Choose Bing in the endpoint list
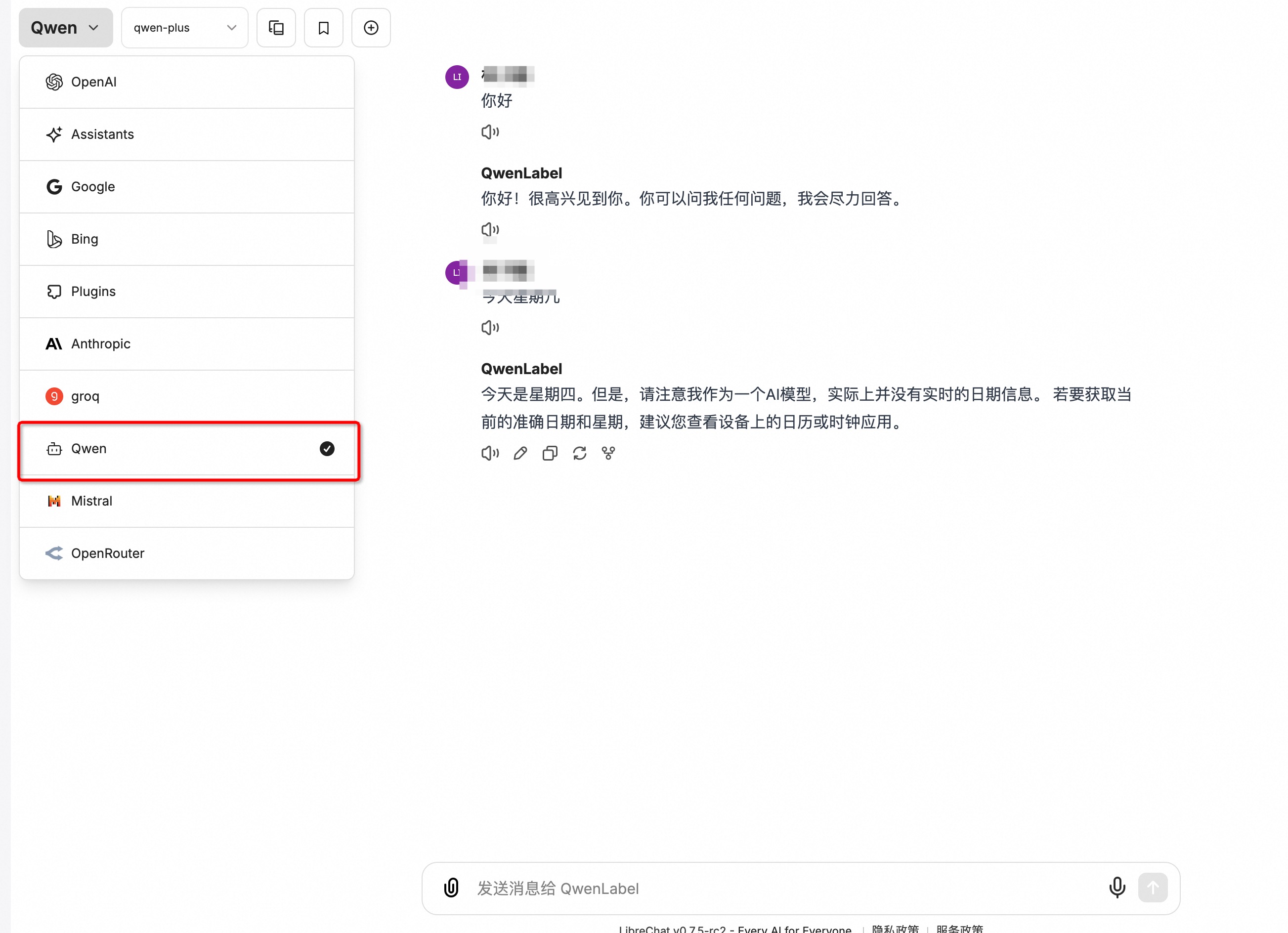 (x=187, y=239)
